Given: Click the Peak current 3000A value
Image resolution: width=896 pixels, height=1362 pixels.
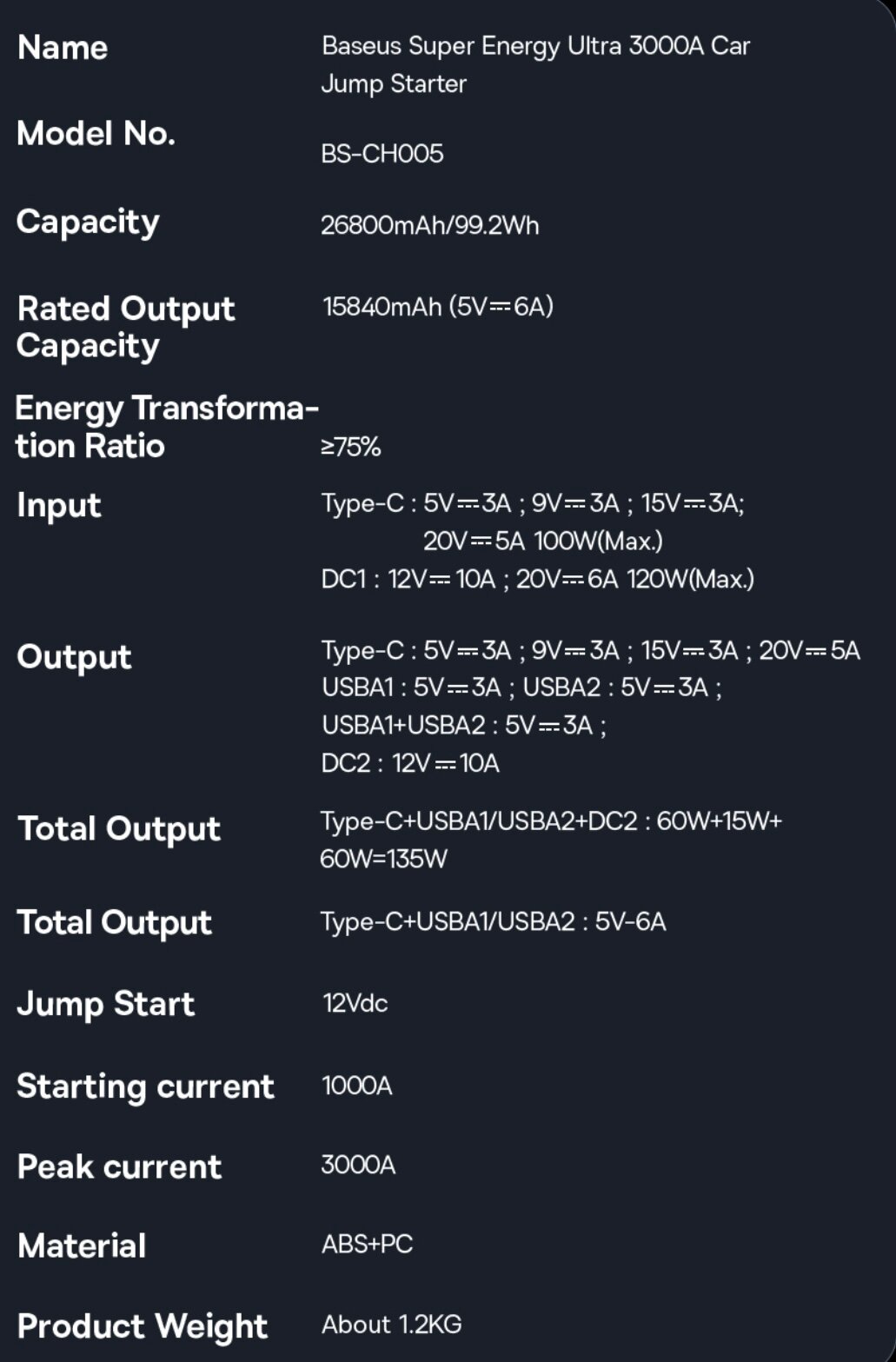Looking at the screenshot, I should [358, 1165].
